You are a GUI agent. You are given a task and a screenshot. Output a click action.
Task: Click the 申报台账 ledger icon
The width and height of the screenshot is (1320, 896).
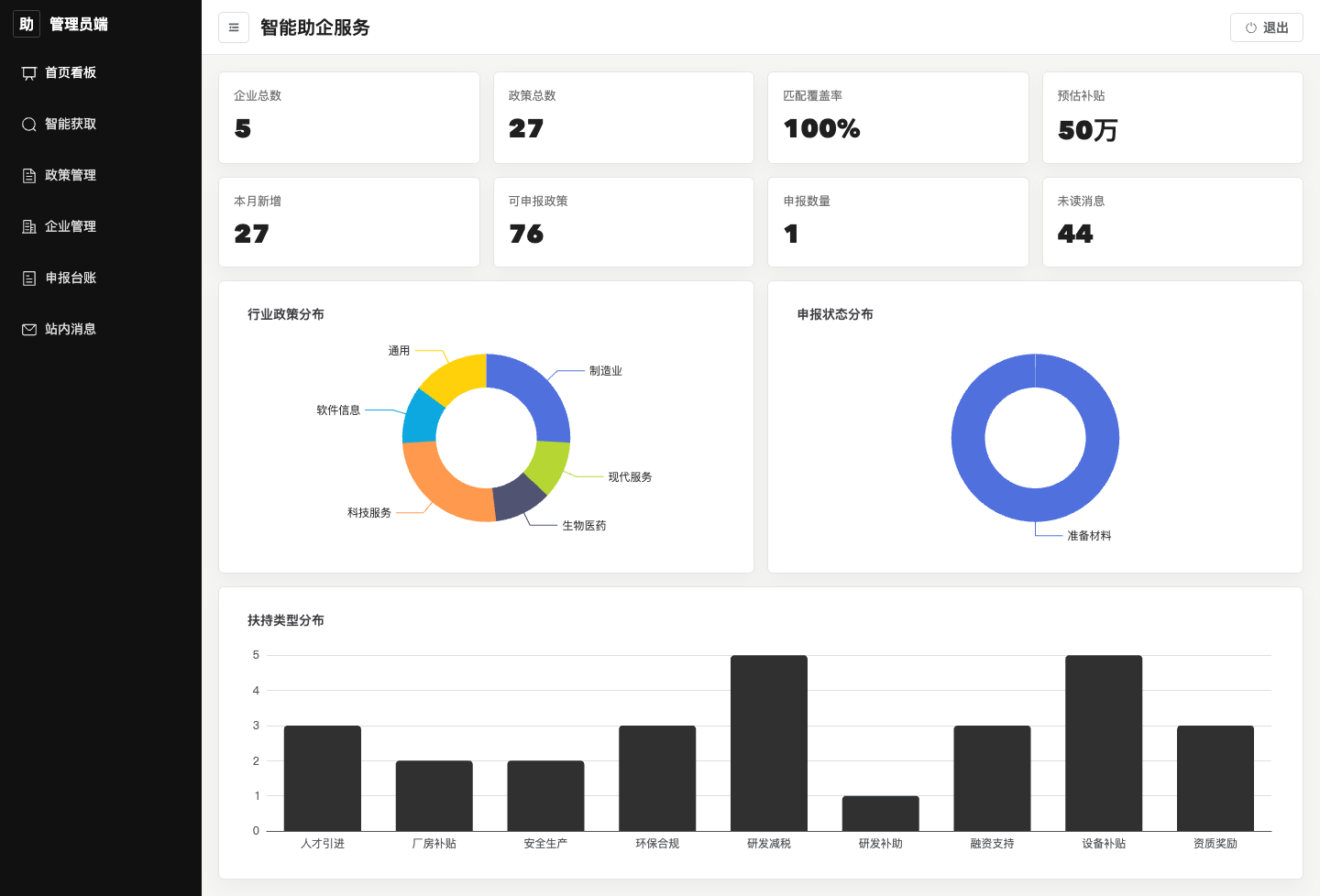pyautogui.click(x=29, y=279)
